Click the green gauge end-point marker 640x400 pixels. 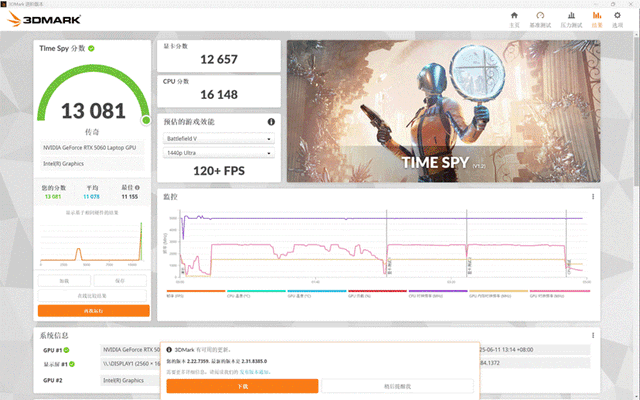146,120
